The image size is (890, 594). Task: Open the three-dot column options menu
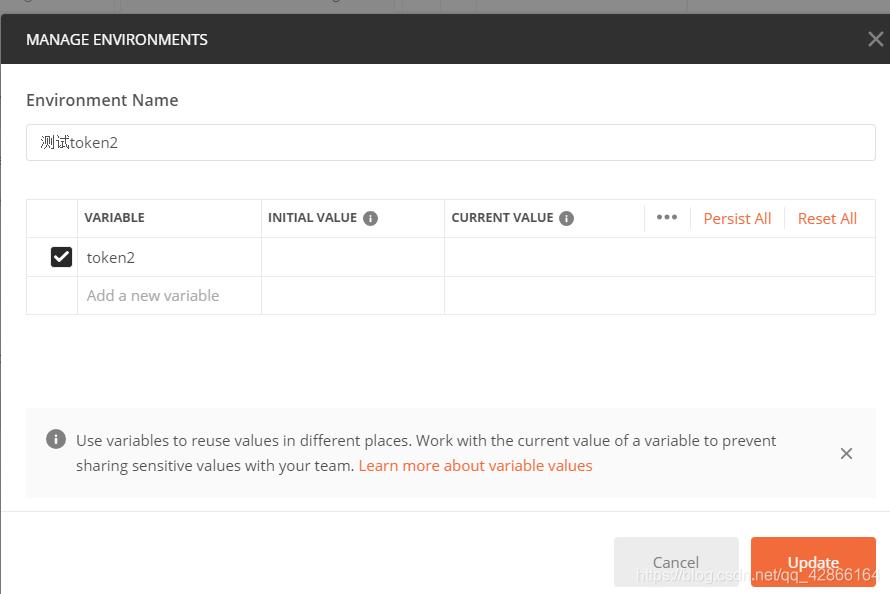pyautogui.click(x=667, y=217)
